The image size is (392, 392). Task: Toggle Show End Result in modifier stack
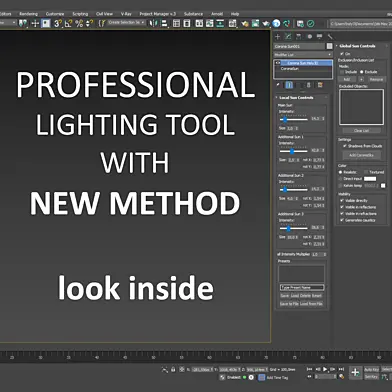[x=289, y=85]
